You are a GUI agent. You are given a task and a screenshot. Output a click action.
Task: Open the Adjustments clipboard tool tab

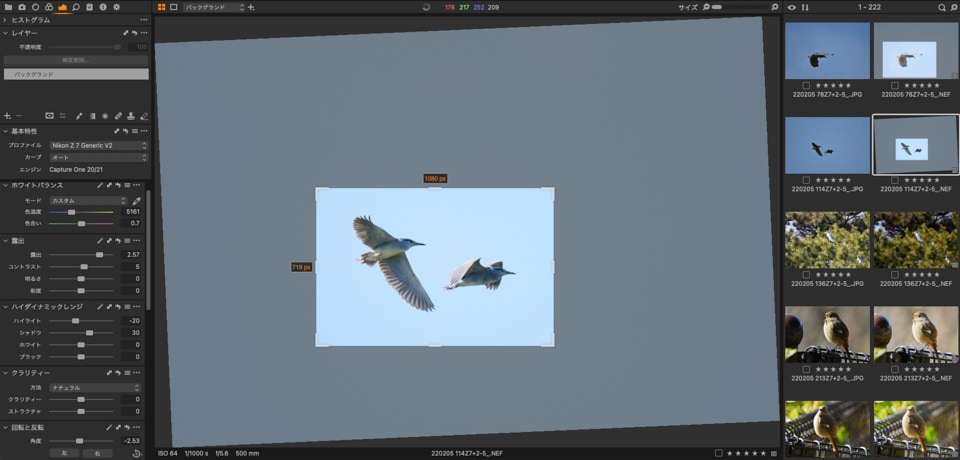(x=89, y=7)
